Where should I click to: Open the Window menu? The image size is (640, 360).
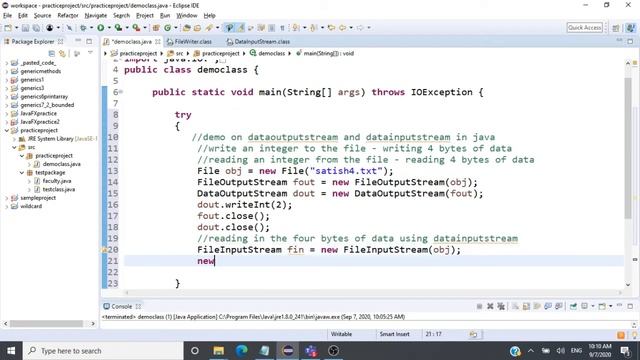point(187,16)
